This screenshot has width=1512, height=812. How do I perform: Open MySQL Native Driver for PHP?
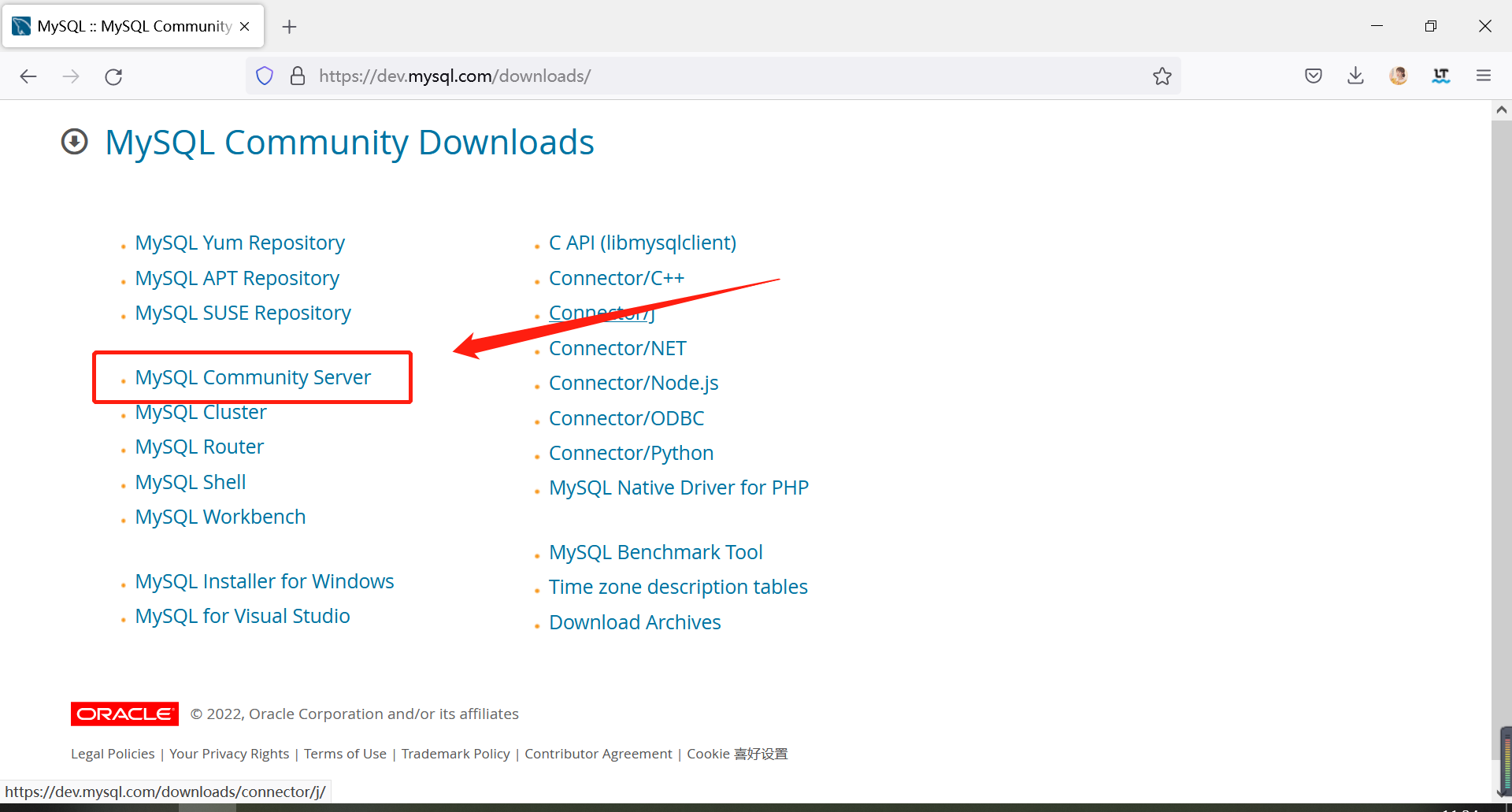click(679, 488)
